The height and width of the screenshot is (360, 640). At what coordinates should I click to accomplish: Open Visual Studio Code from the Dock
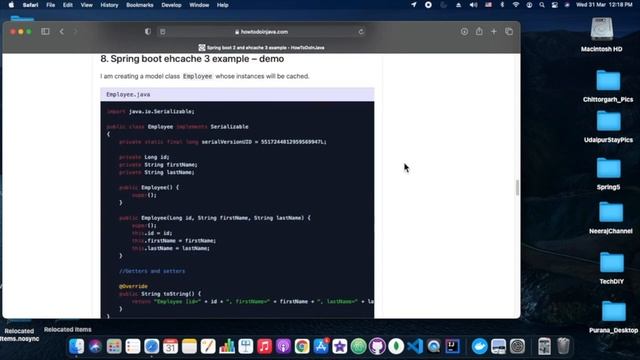click(x=415, y=346)
